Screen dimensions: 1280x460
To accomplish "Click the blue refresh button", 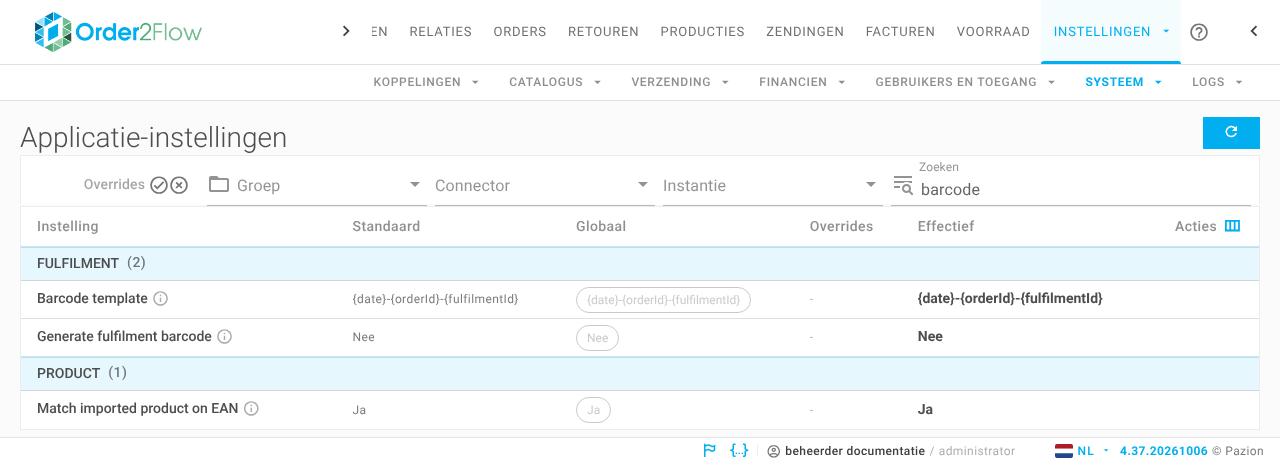I will pos(1231,132).
